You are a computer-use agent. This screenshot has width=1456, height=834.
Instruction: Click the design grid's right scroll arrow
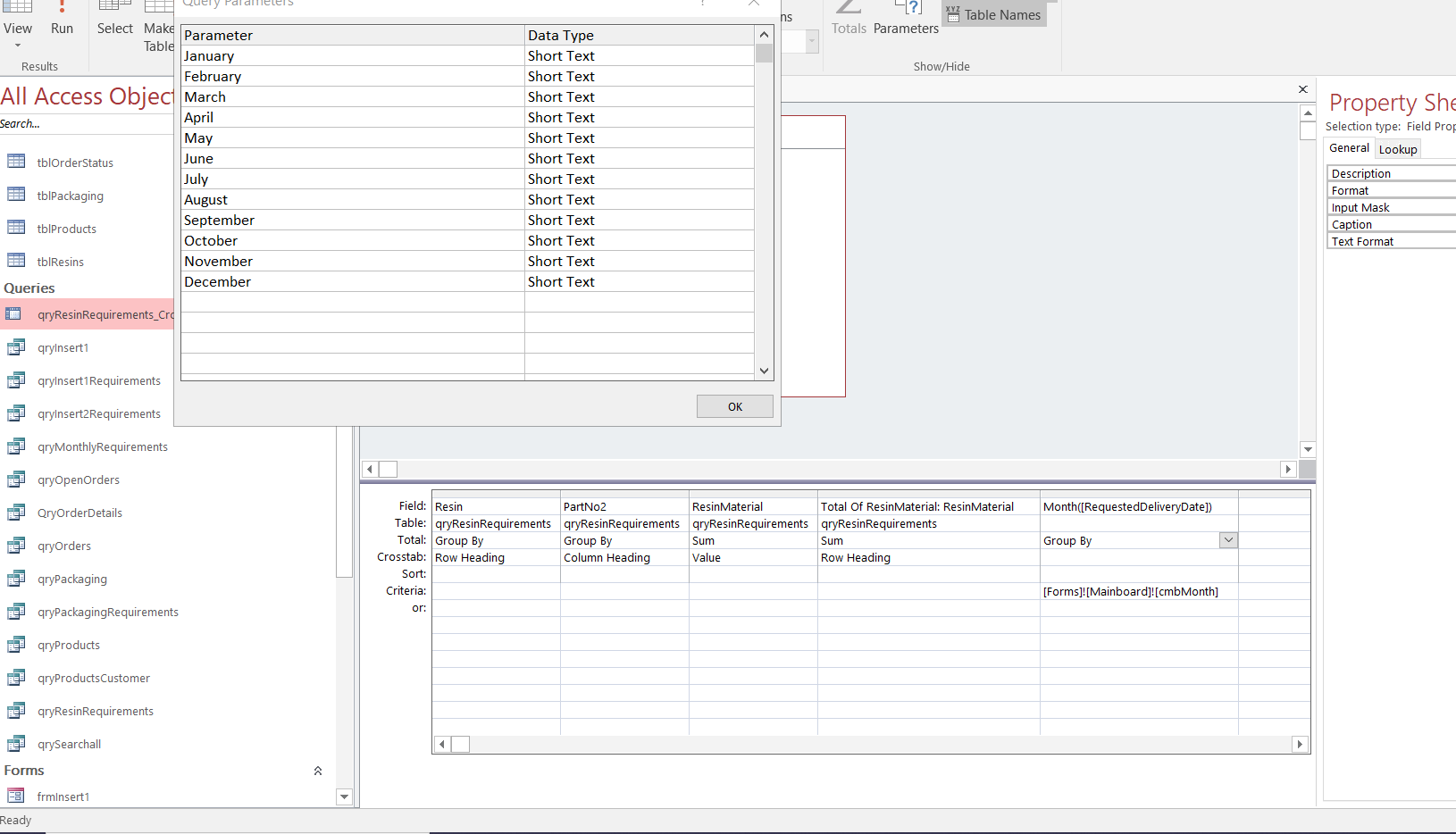1301,744
